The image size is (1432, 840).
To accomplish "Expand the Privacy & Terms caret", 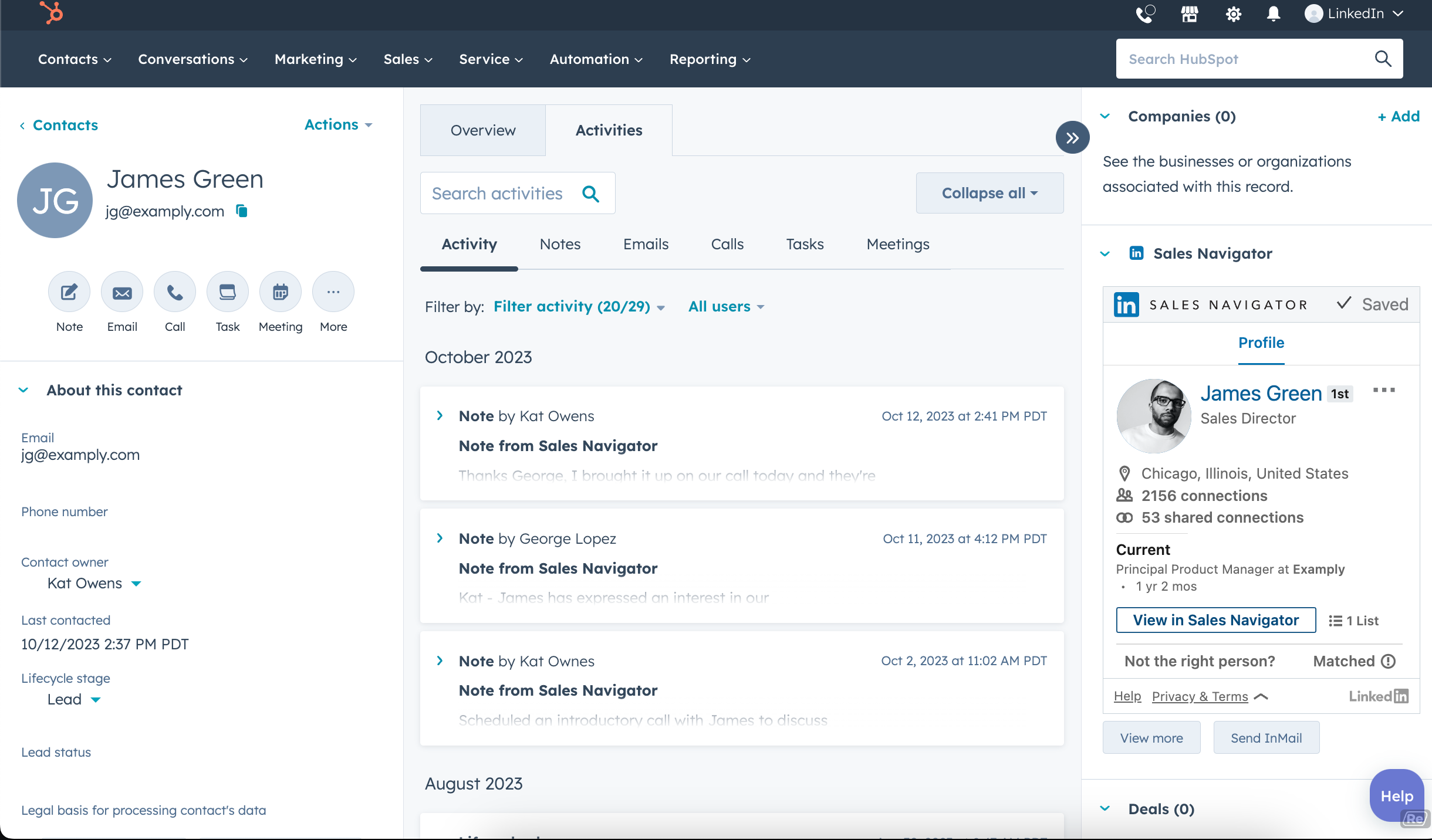I will tap(1261, 696).
